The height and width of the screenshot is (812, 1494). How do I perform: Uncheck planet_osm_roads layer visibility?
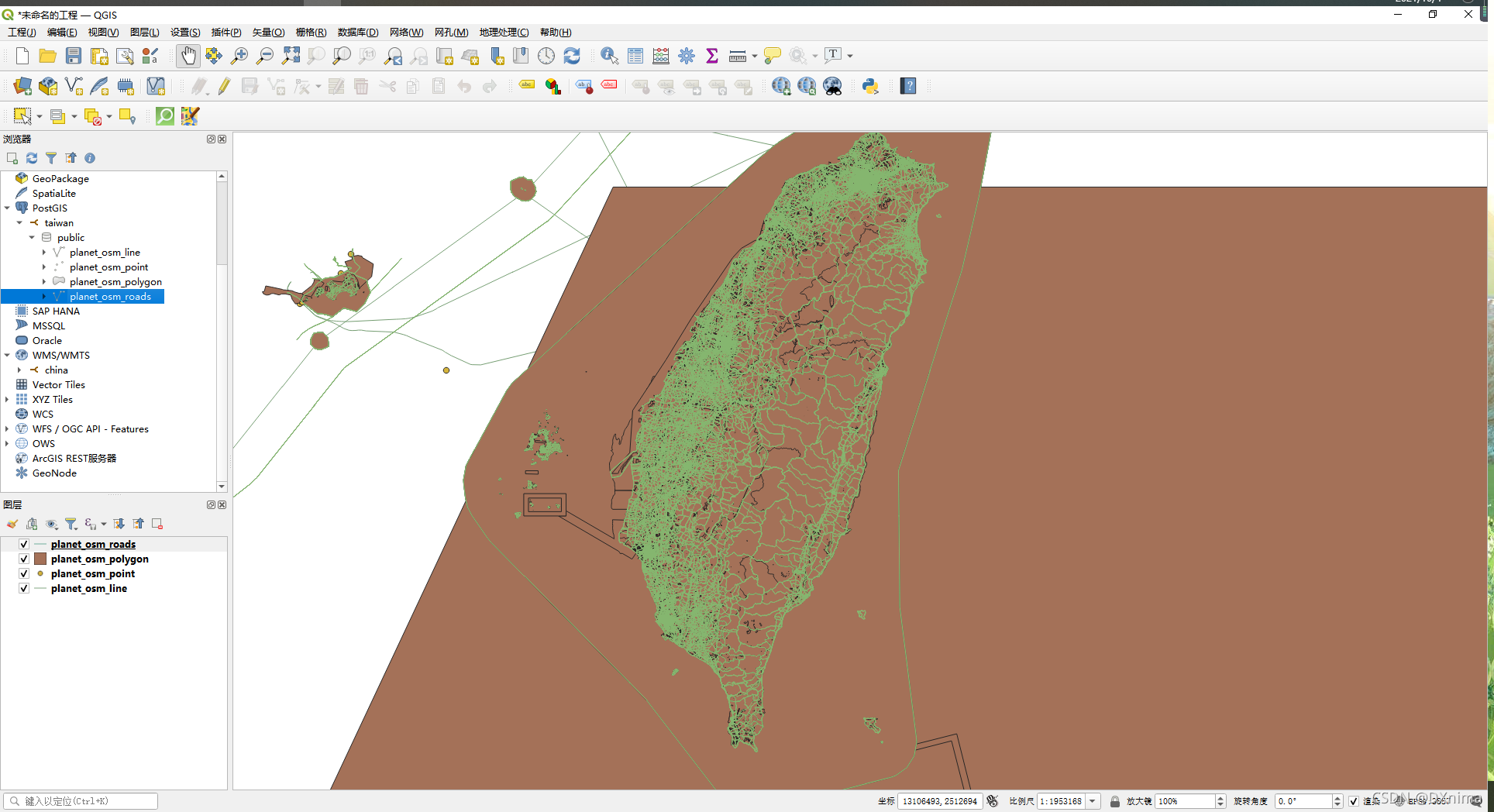[x=24, y=545]
